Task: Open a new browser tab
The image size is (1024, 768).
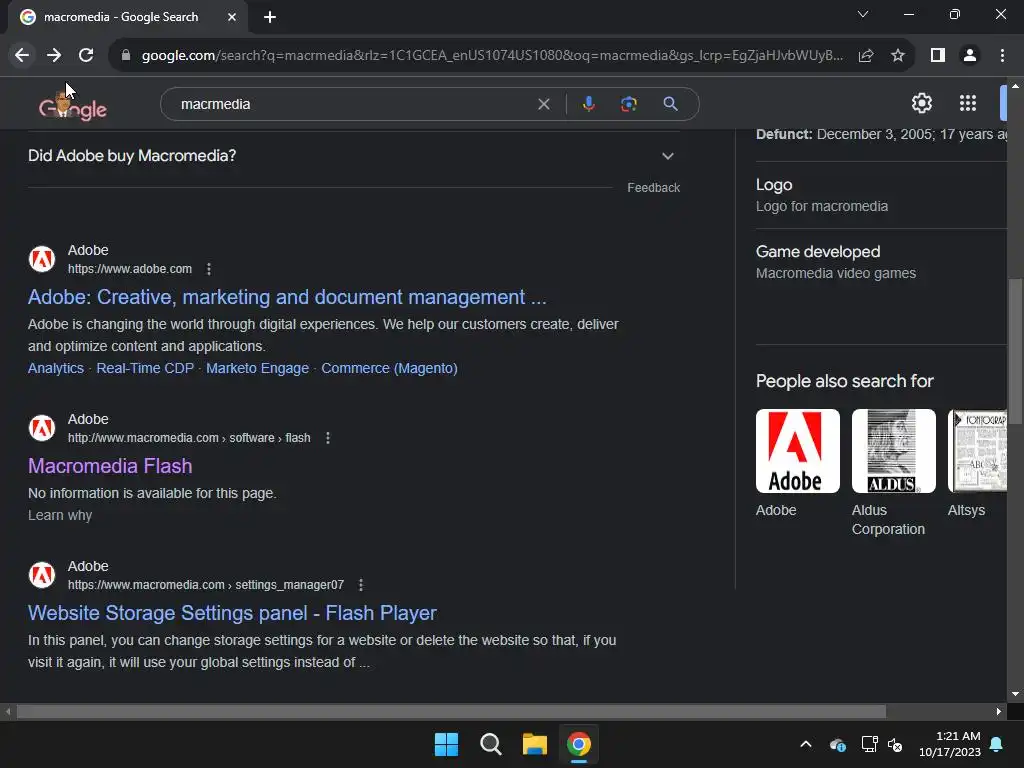Action: pos(270,18)
